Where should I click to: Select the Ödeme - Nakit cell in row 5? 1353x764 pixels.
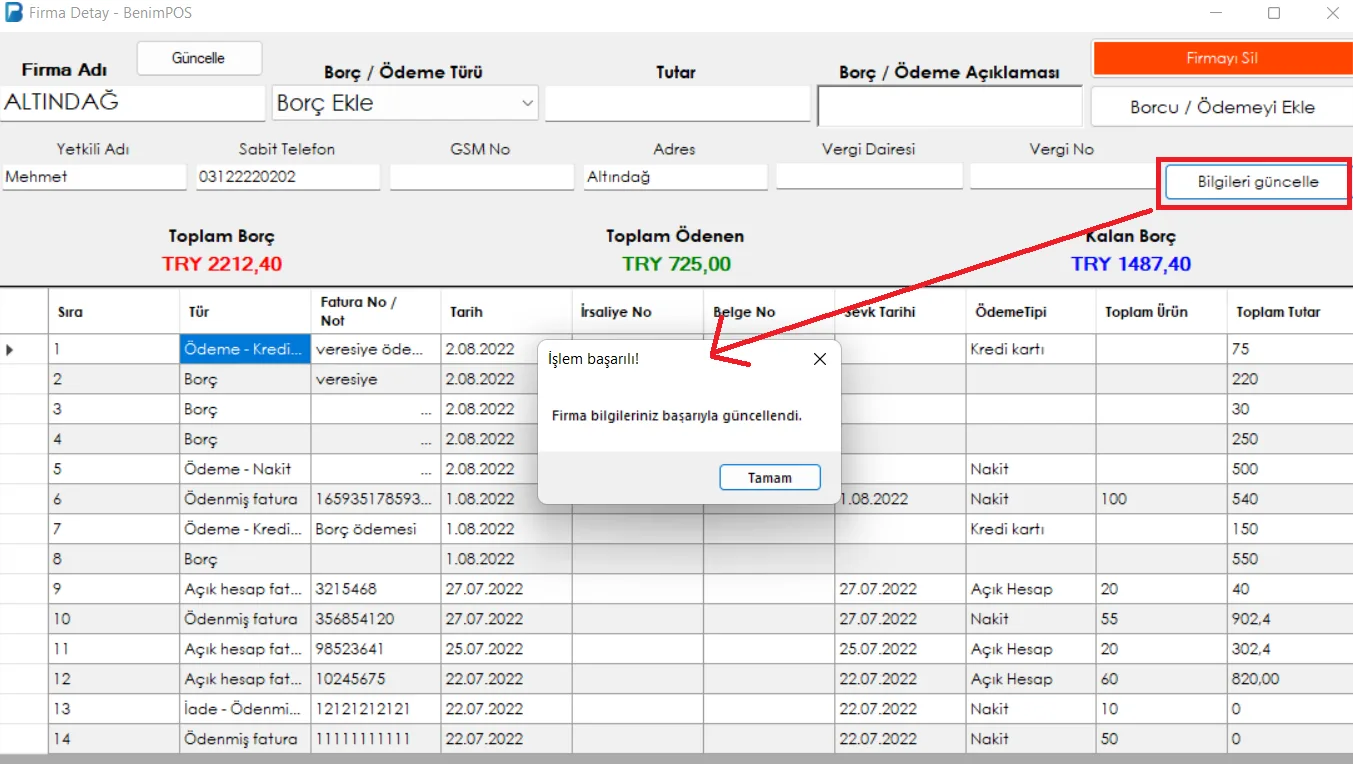tap(245, 469)
